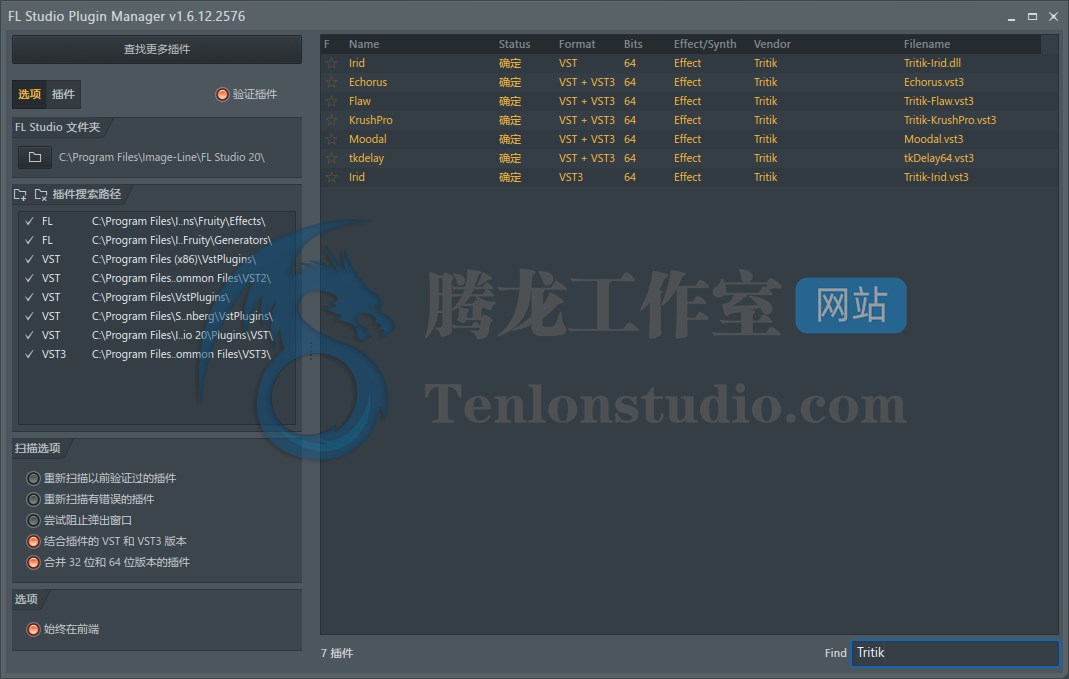The image size is (1069, 679).
Task: Click filename Tritik-Irid.vst3
Action: [935, 178]
